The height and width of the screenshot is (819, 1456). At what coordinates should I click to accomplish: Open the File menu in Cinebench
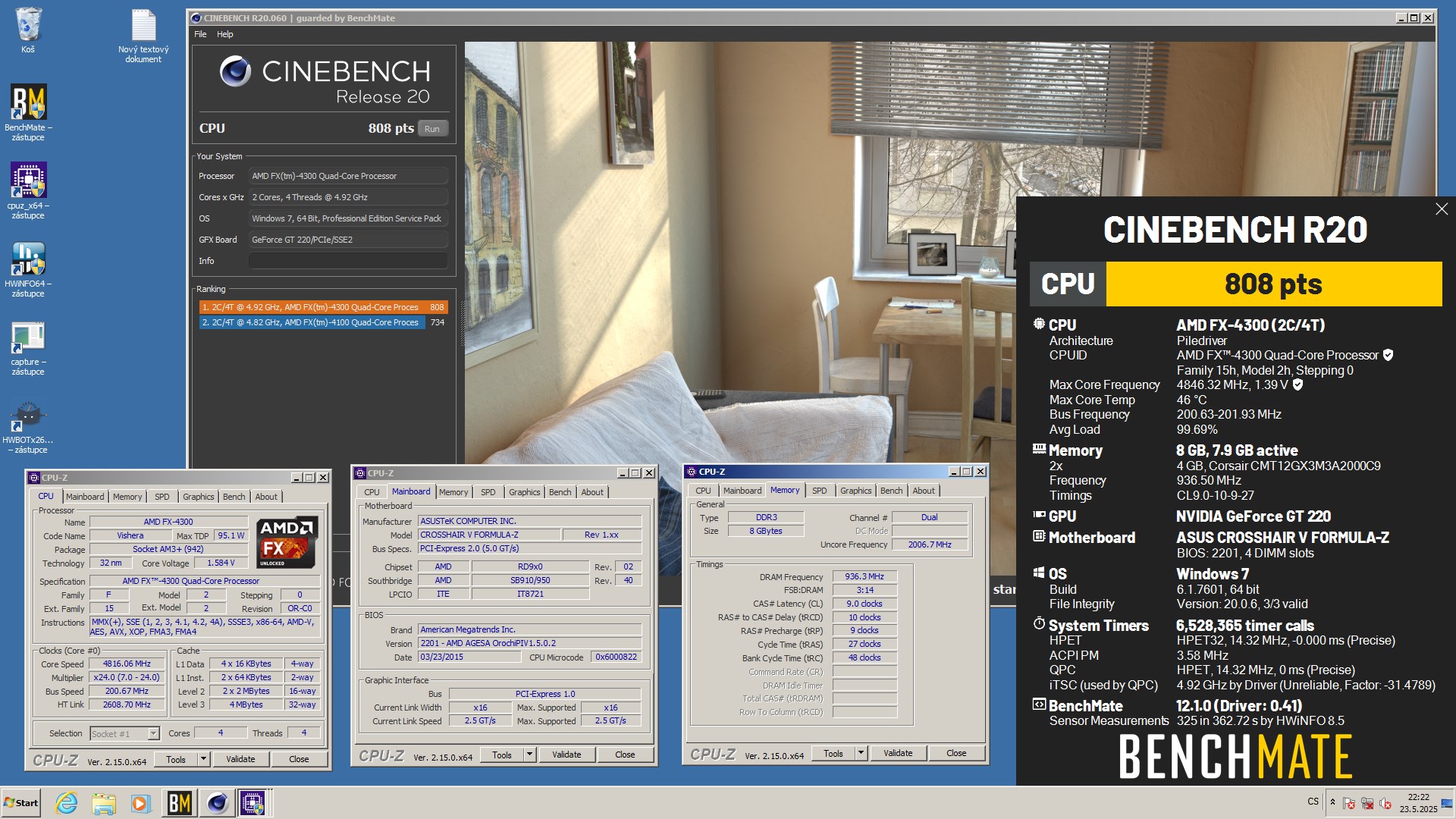(x=200, y=34)
